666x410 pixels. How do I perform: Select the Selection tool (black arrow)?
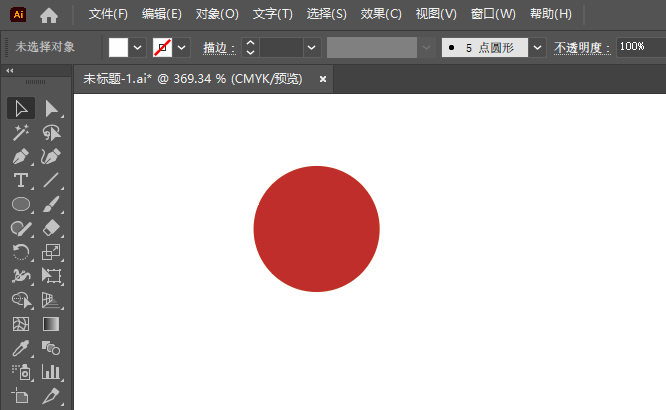coord(21,108)
